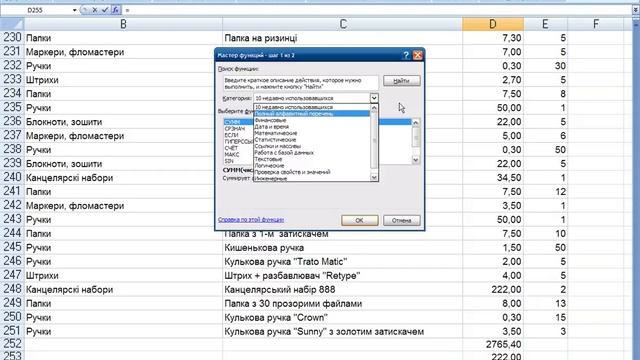Click the help question mark in dialog title

(406, 55)
